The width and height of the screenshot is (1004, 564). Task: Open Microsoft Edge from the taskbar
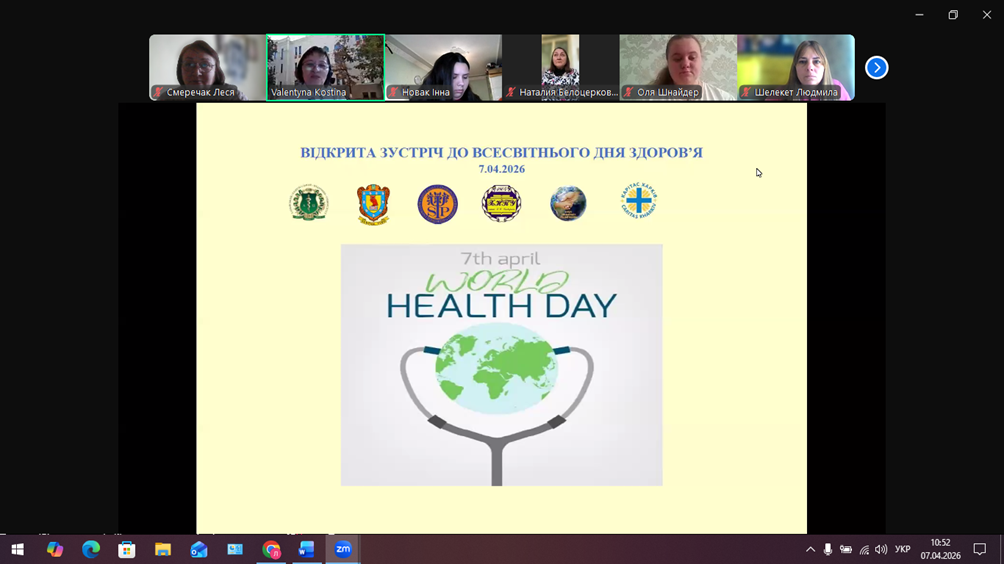tap(91, 549)
